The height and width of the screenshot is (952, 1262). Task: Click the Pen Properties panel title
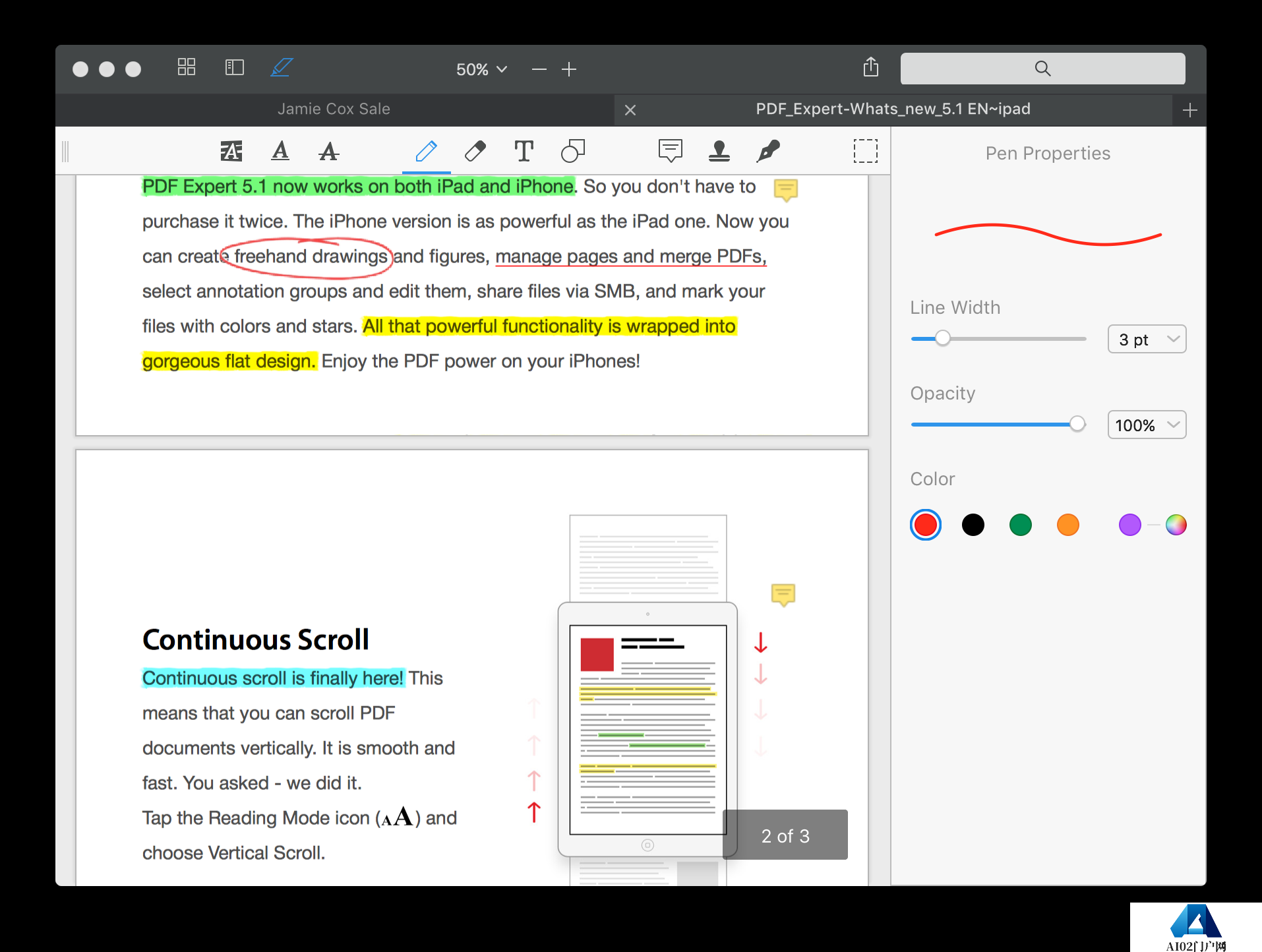[1048, 154]
